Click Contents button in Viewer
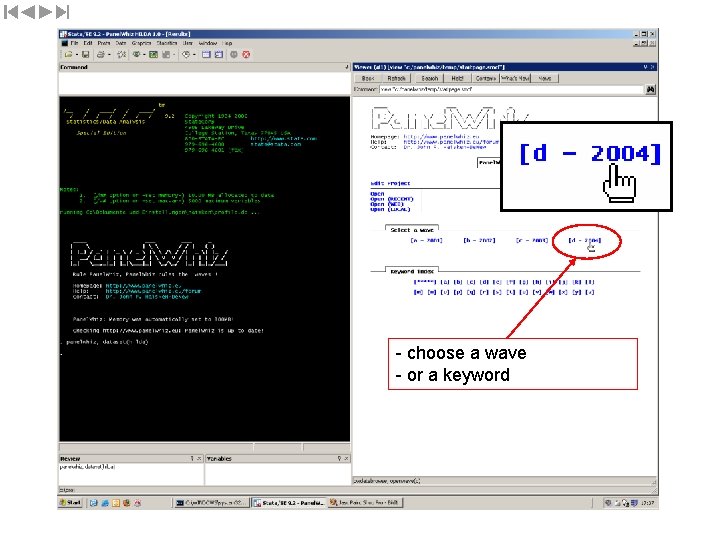The width and height of the screenshot is (720, 540). [485, 79]
